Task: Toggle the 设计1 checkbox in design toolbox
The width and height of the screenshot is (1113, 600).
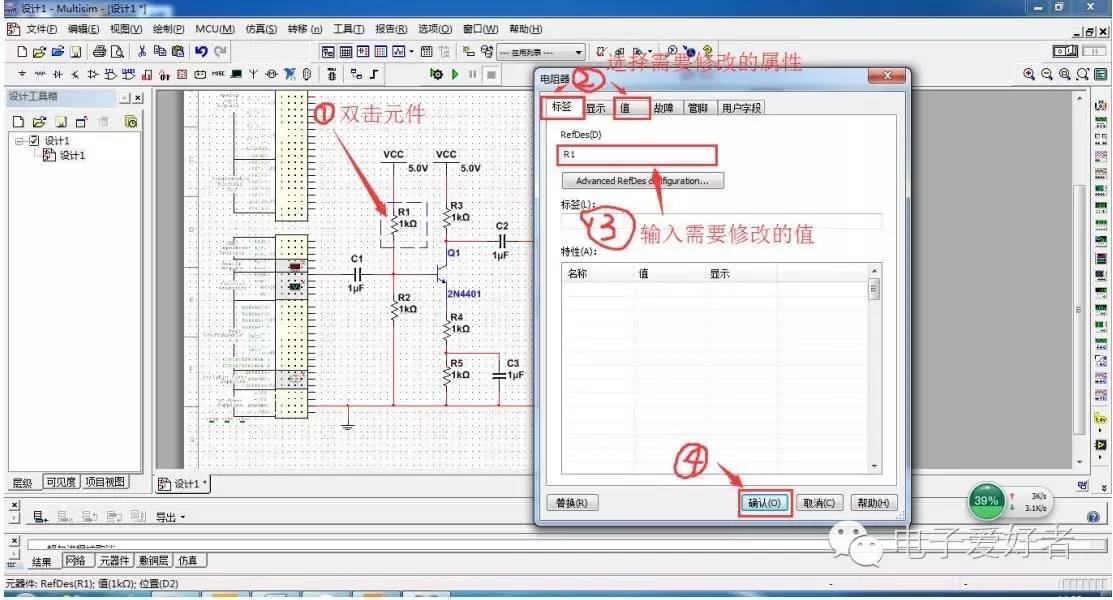Action: [x=33, y=141]
